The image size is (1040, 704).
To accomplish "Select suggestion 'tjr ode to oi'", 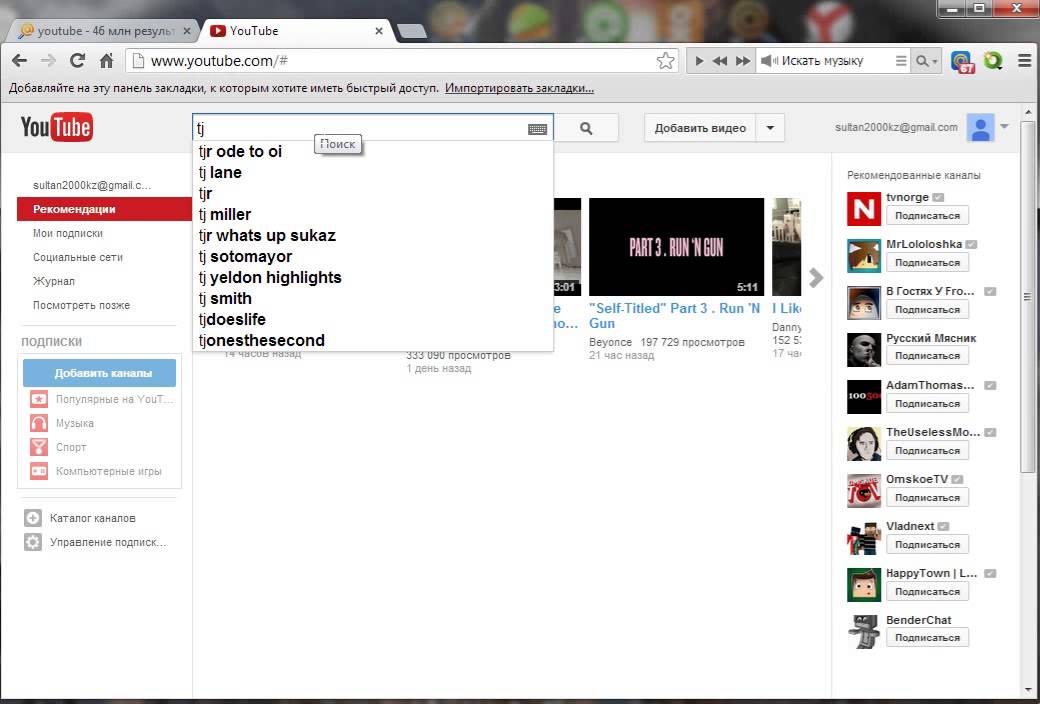I will (x=373, y=151).
